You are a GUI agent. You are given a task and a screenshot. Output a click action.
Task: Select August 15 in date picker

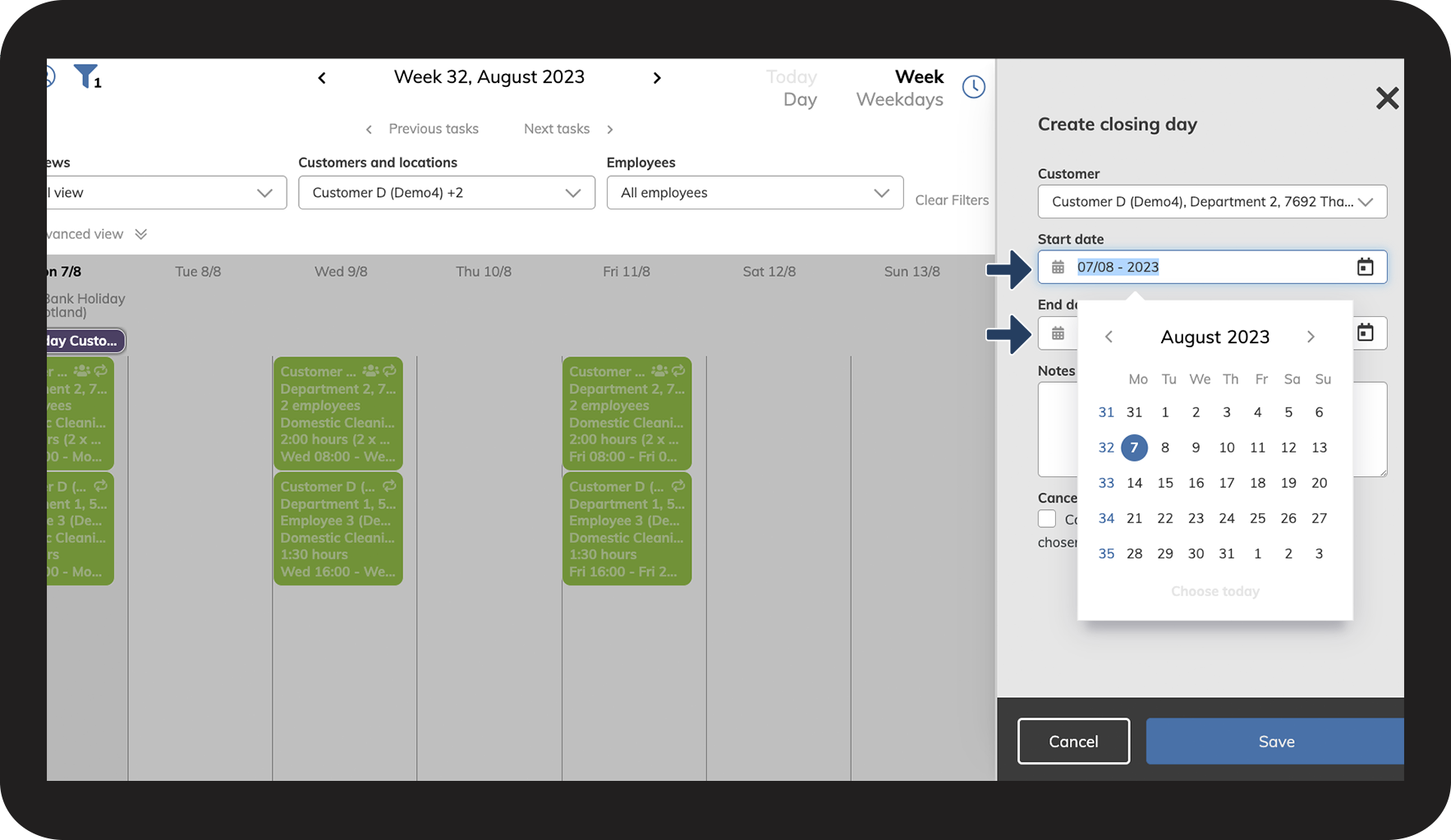point(1165,483)
